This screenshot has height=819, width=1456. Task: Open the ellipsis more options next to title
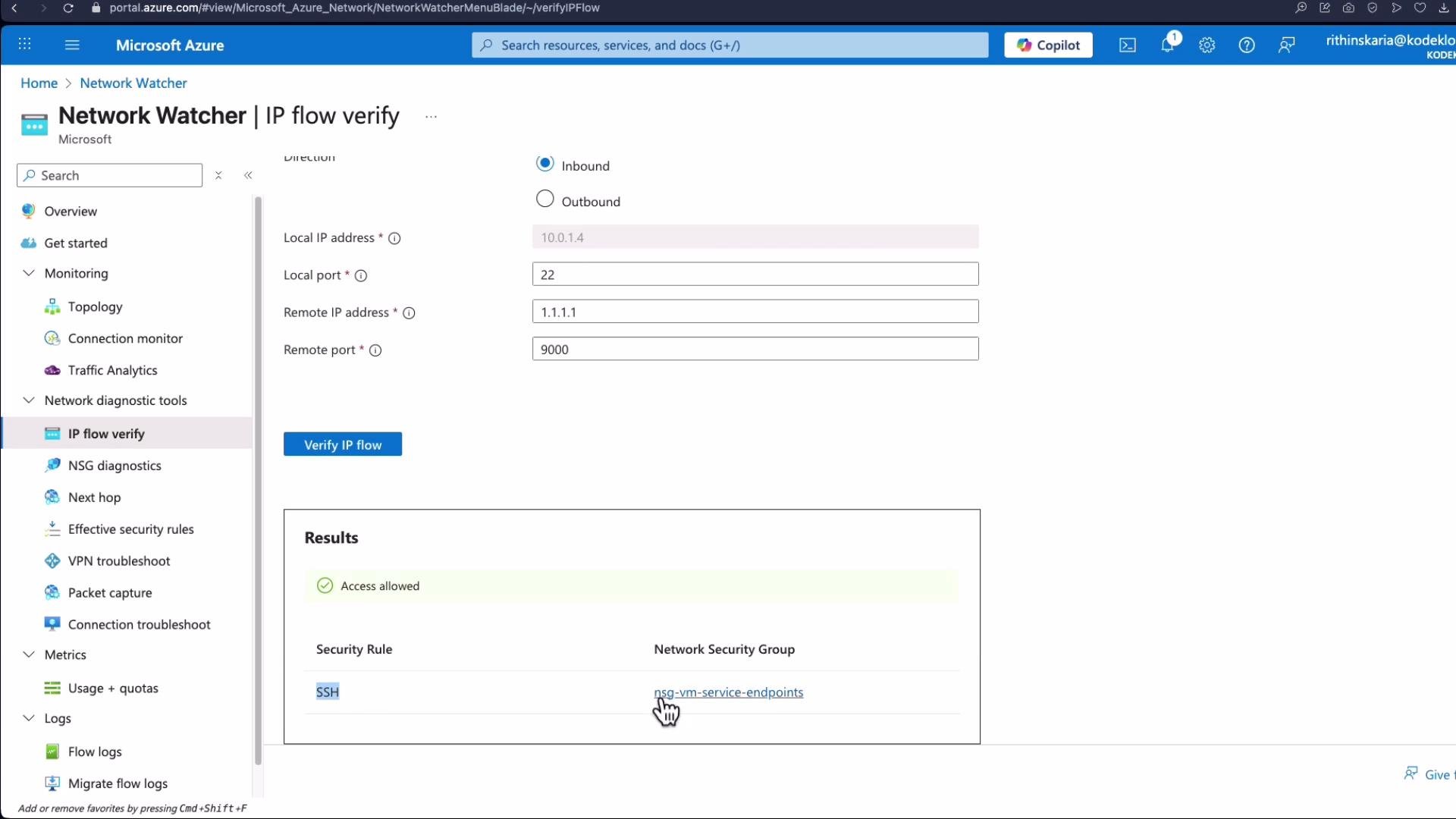pos(431,117)
